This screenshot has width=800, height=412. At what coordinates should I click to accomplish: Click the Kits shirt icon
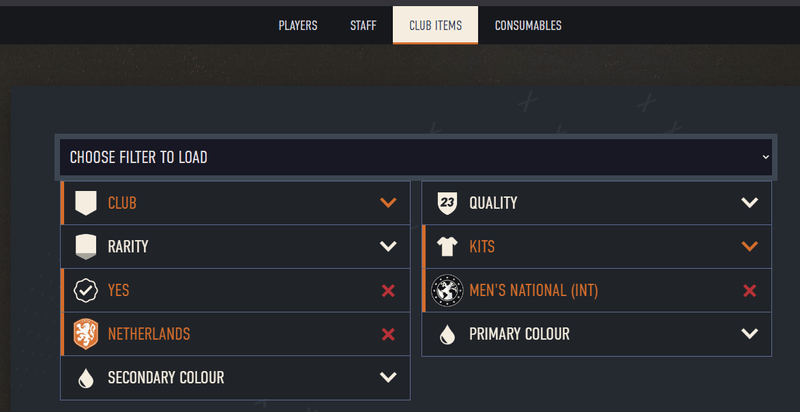pos(447,246)
